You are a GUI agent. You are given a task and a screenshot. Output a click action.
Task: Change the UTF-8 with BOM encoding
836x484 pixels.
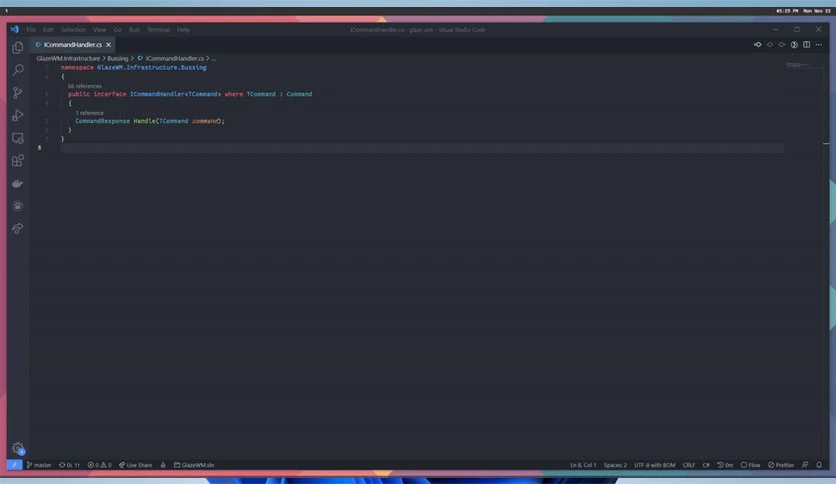point(655,465)
